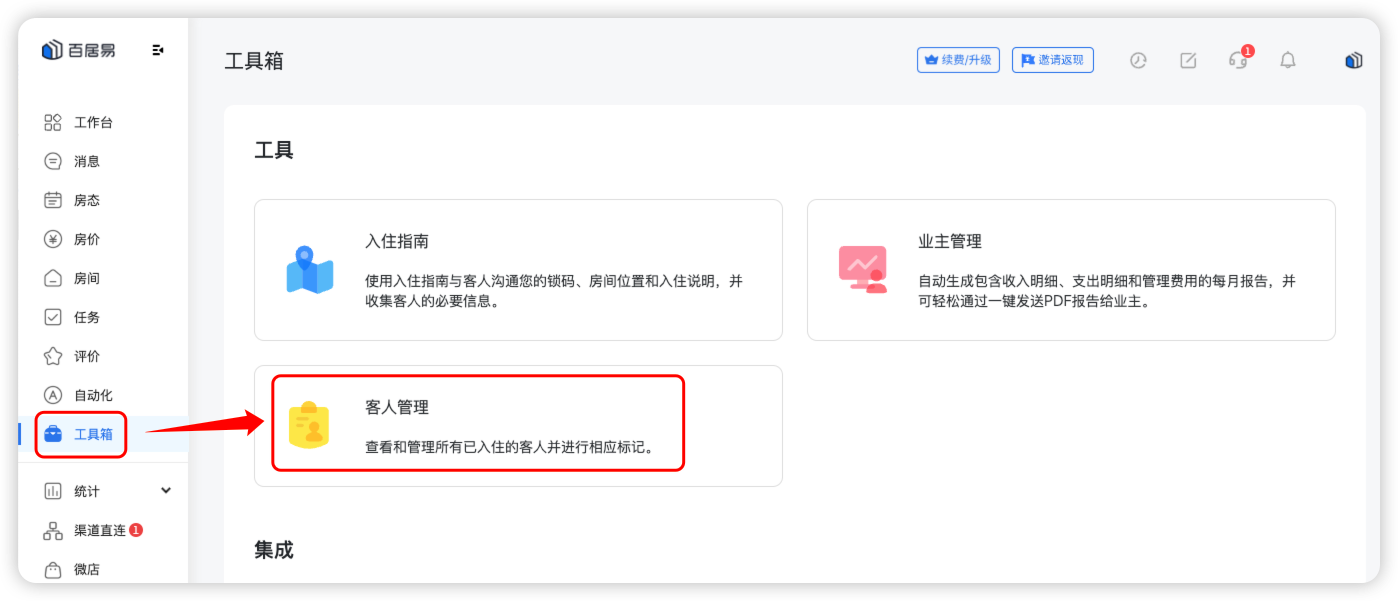Open customer support headset icon
The image size is (1398, 601).
[1238, 60]
